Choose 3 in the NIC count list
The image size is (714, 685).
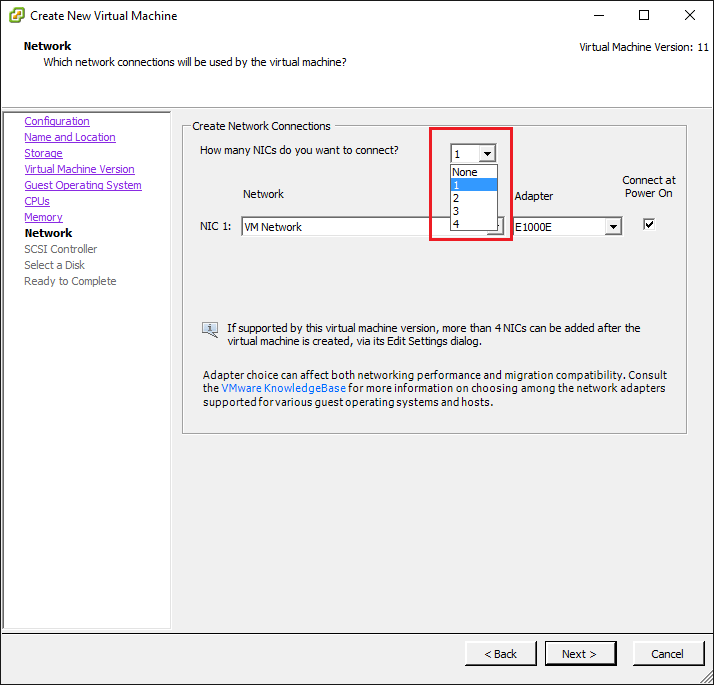point(473,211)
